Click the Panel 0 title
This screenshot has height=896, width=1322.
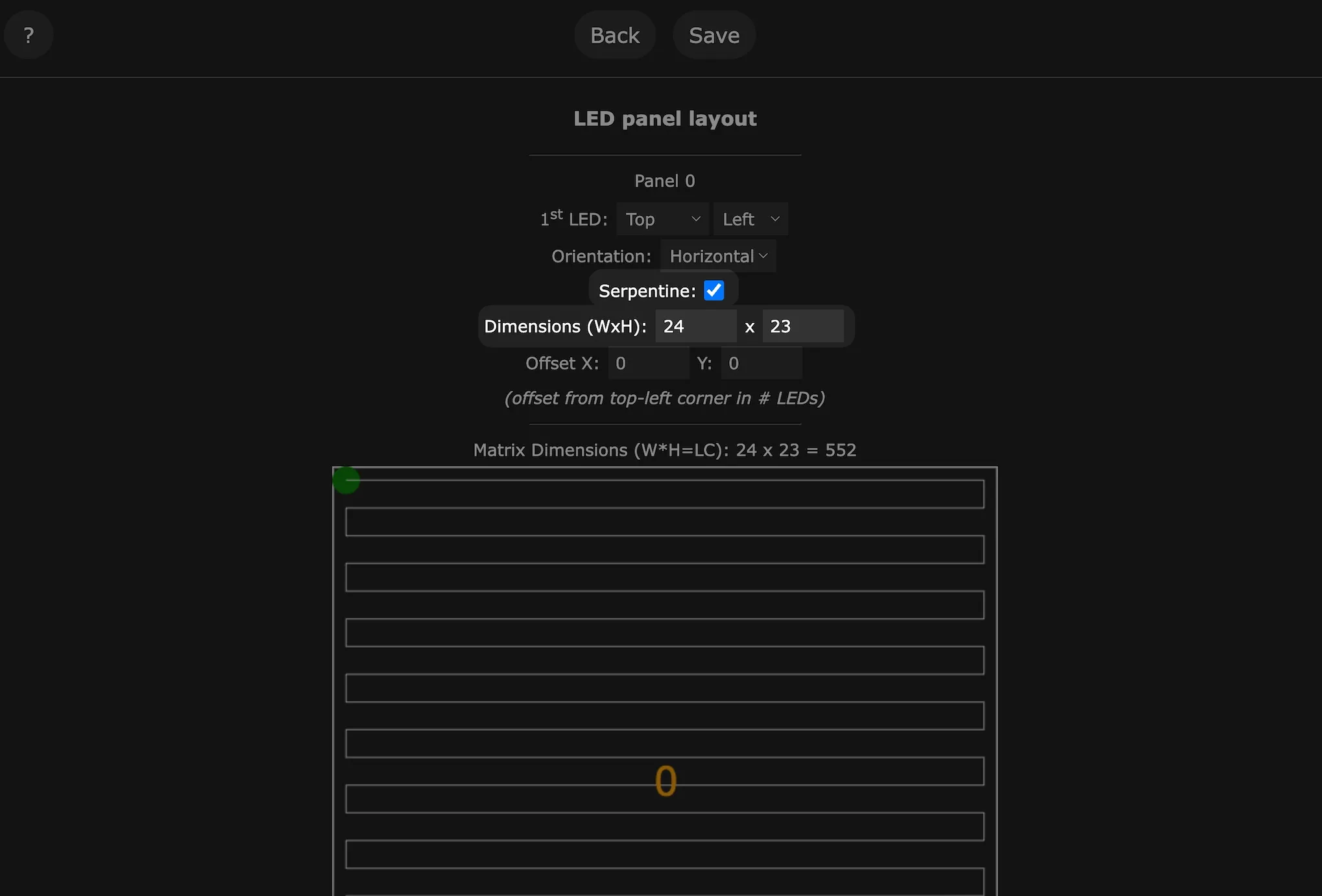point(664,181)
